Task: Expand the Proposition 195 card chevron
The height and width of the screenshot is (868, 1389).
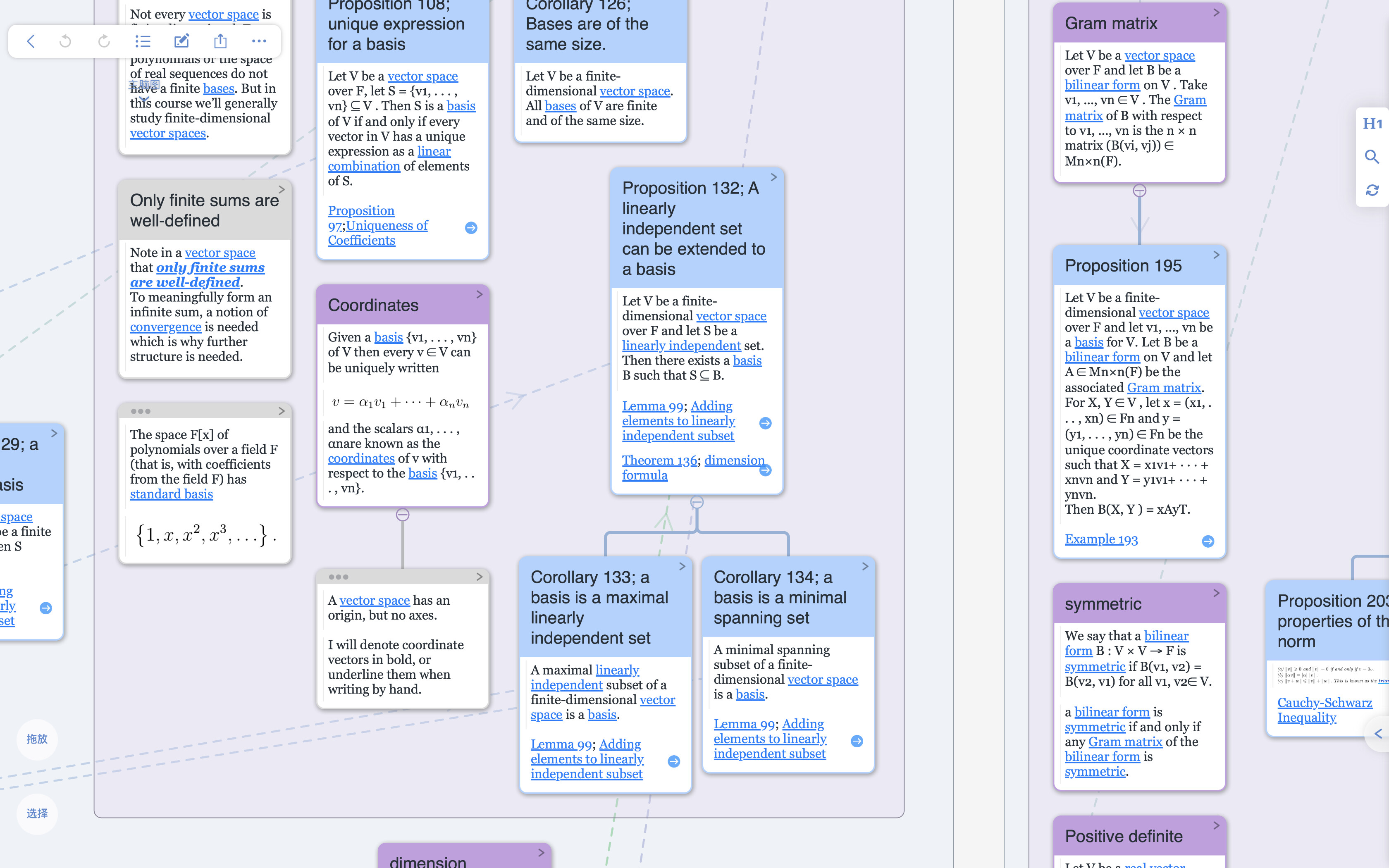Action: 1216,255
